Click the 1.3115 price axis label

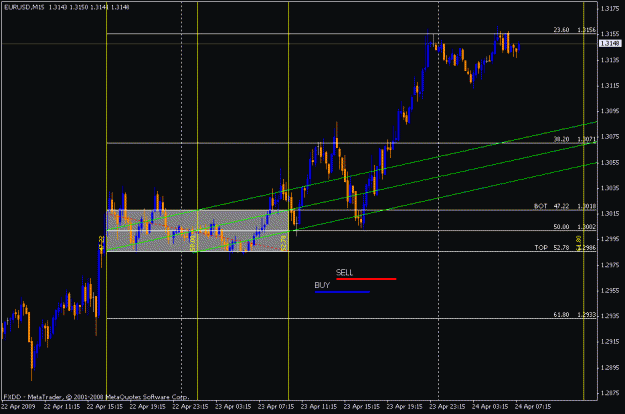610,86
